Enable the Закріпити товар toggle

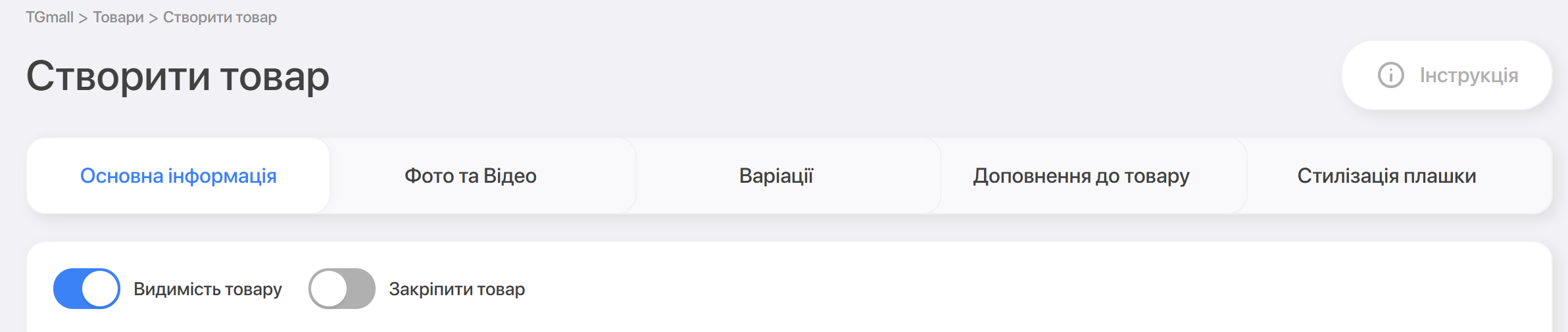pos(342,289)
